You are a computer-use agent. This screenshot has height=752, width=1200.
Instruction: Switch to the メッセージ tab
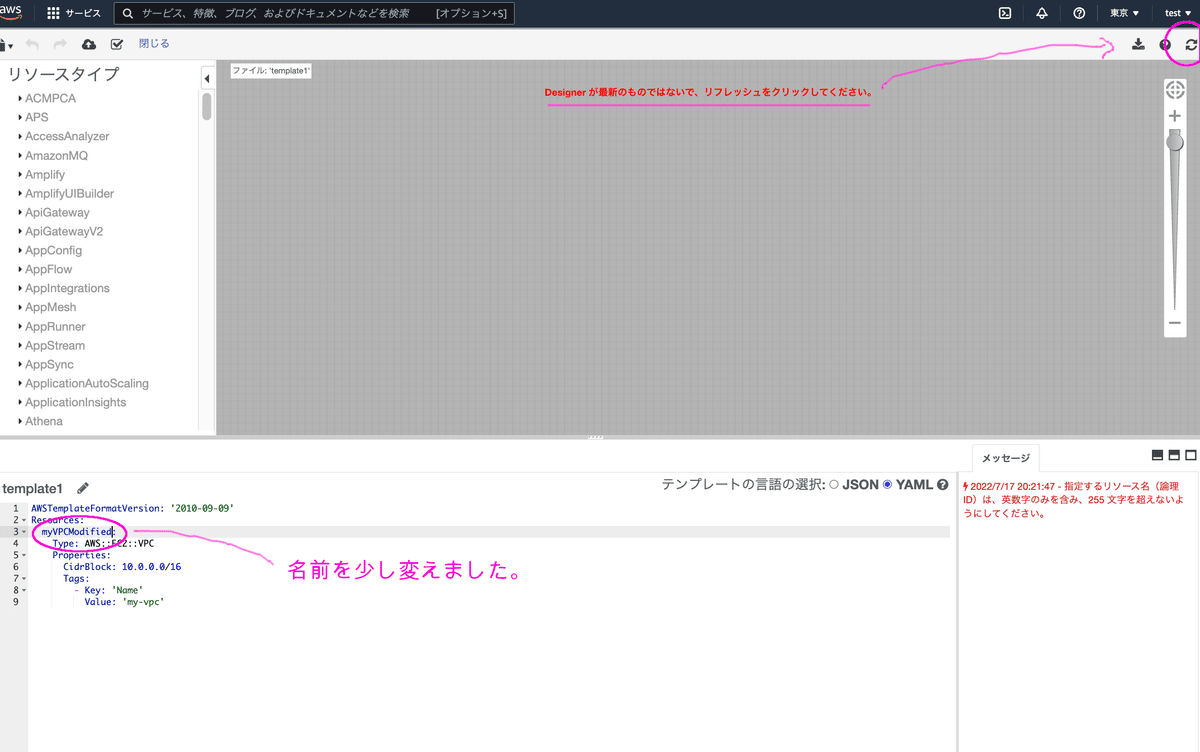coord(1005,458)
